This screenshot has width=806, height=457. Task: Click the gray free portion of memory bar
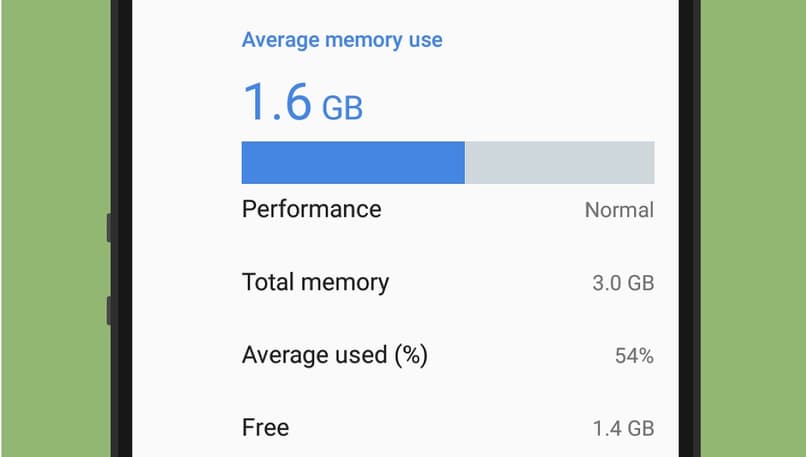tap(559, 163)
